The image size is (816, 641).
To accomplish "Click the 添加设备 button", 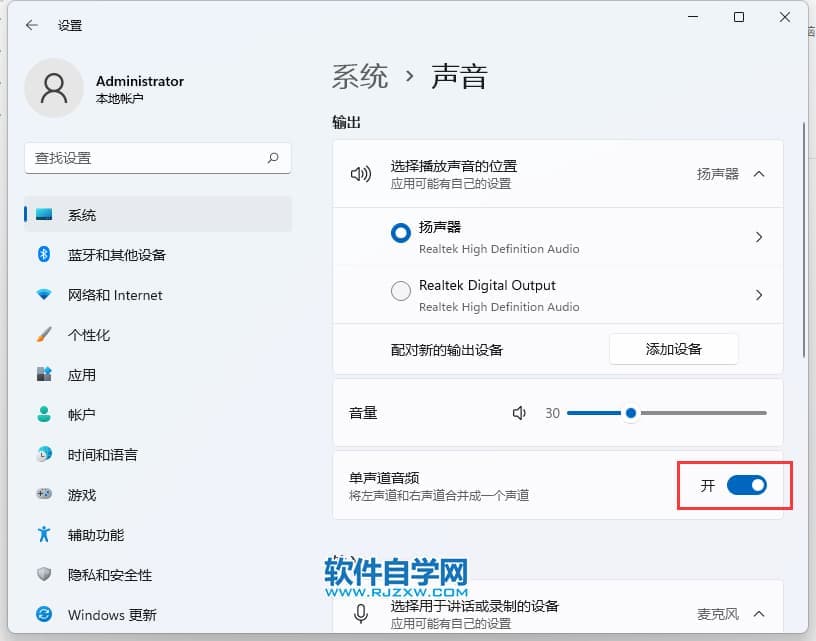I will [x=673, y=349].
